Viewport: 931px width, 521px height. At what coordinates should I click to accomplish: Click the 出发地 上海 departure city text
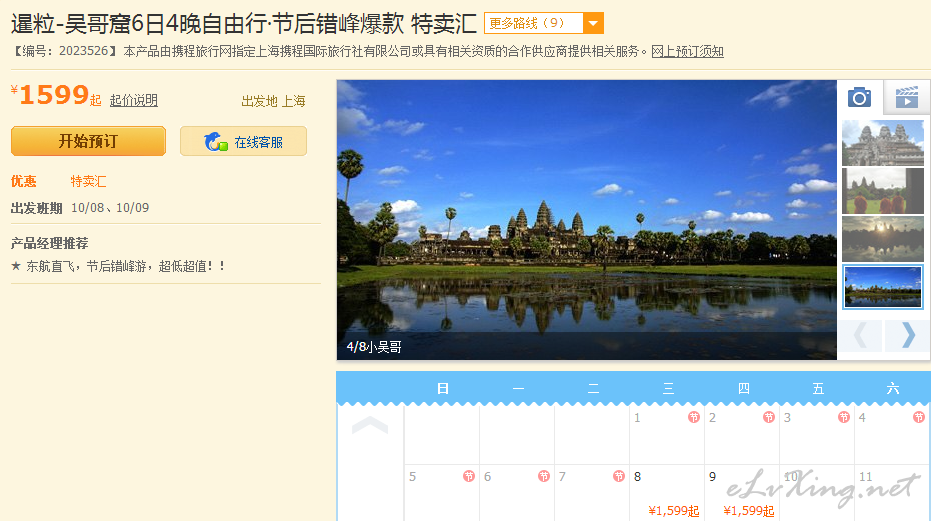pyautogui.click(x=273, y=101)
